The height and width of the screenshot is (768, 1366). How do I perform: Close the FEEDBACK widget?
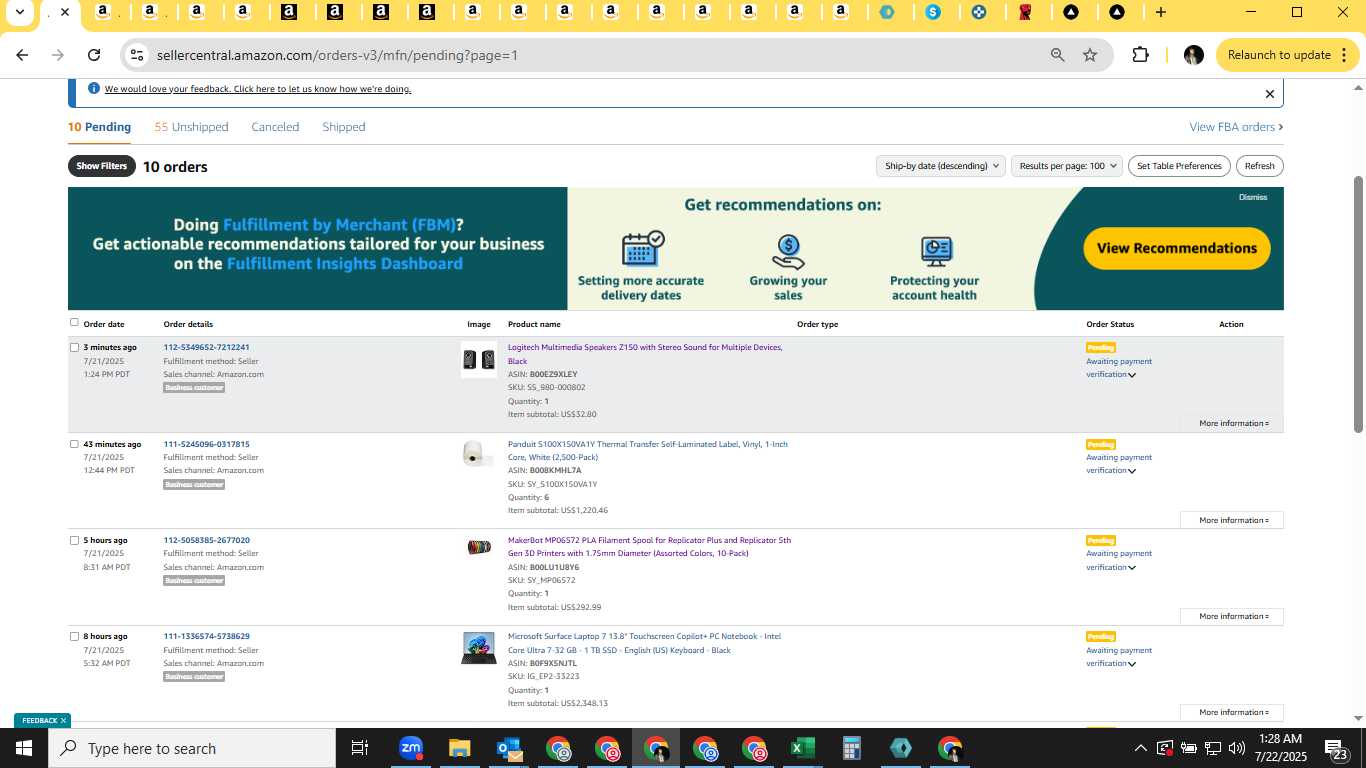(x=63, y=720)
